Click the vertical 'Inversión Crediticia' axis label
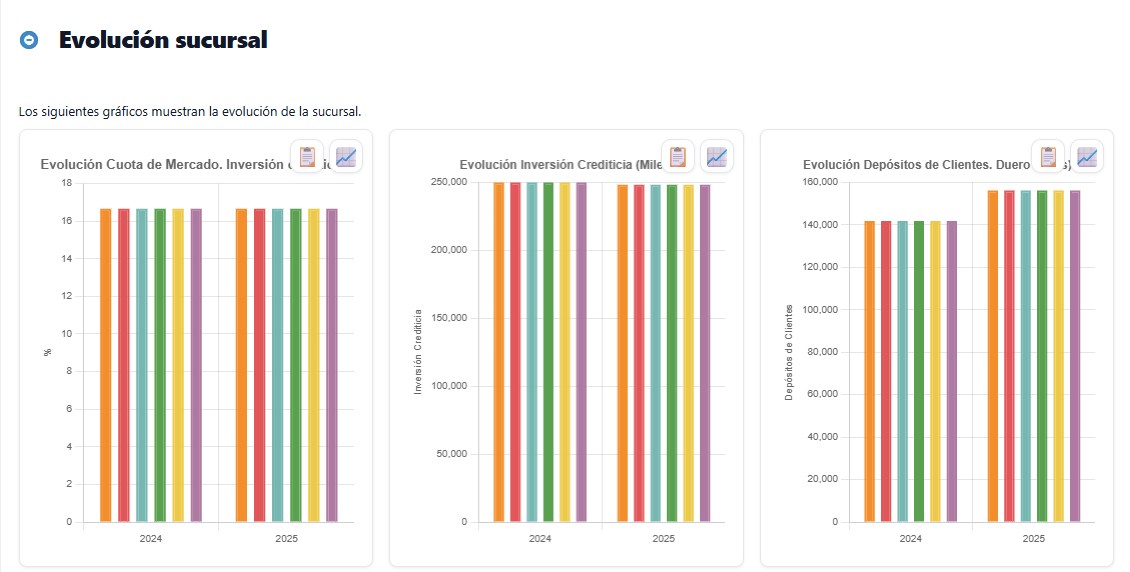 click(418, 352)
